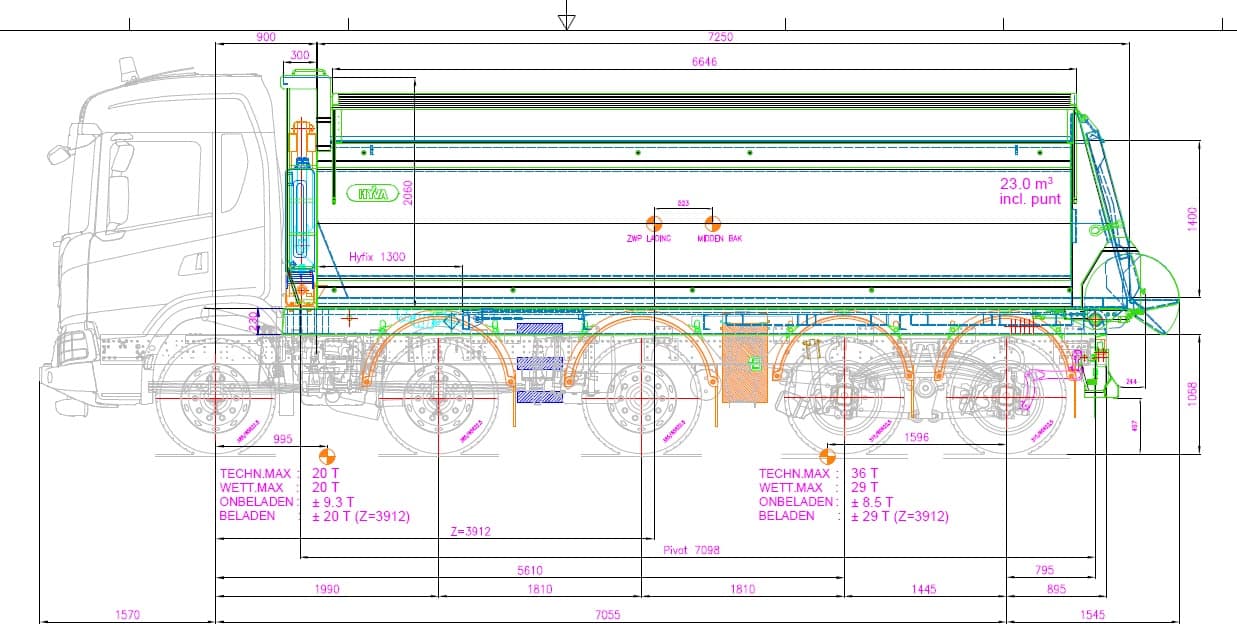This screenshot has width=1237, height=643.
Task: Click the orange marker beside the 995 dimension
Action: tap(326, 456)
